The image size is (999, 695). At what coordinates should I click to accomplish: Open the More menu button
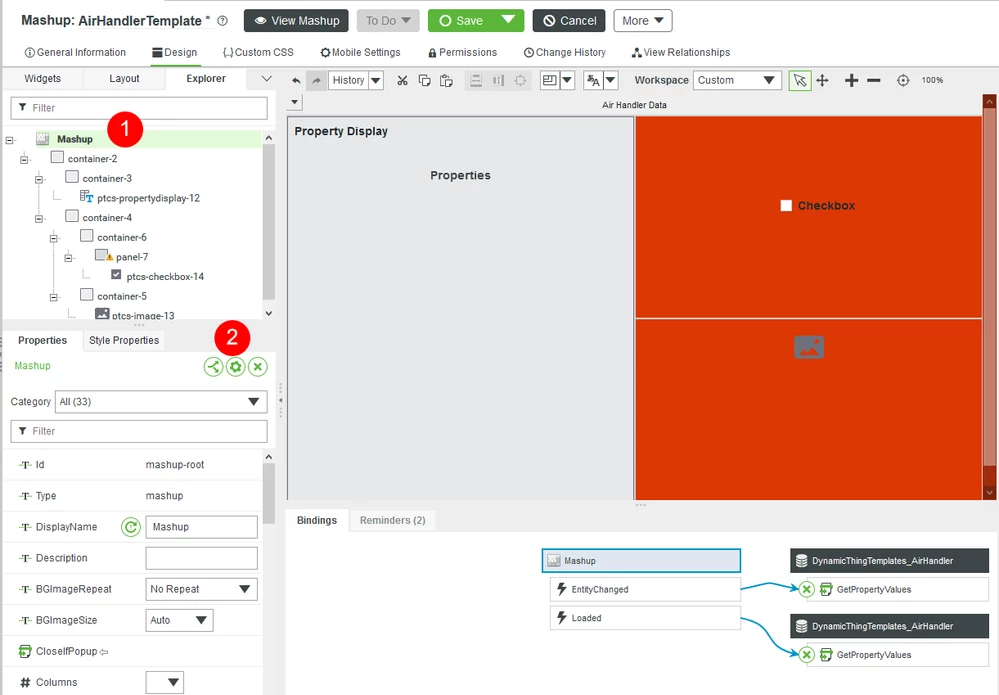click(x=643, y=20)
